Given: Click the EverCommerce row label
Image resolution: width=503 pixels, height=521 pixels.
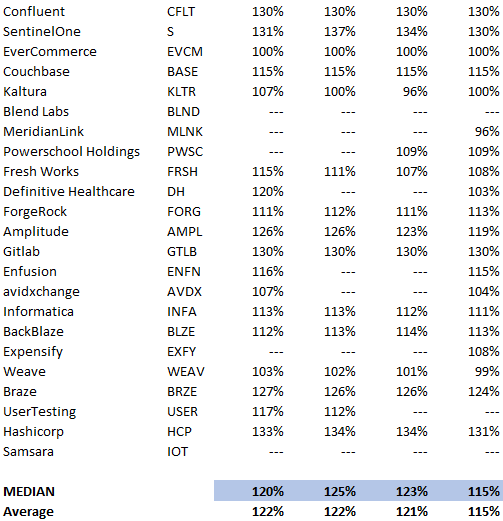Looking at the screenshot, I should click(x=50, y=52).
